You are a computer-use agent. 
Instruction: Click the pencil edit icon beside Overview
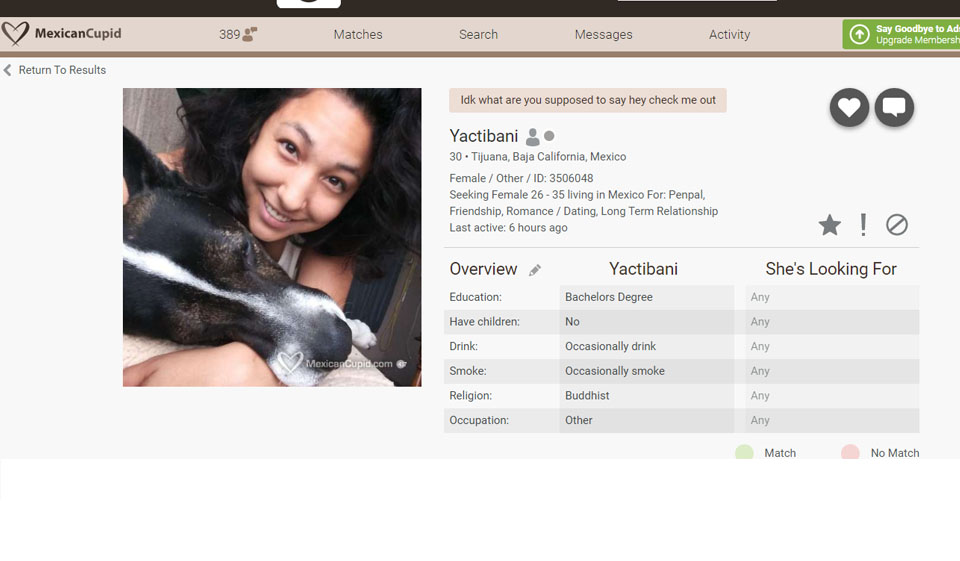tap(535, 270)
